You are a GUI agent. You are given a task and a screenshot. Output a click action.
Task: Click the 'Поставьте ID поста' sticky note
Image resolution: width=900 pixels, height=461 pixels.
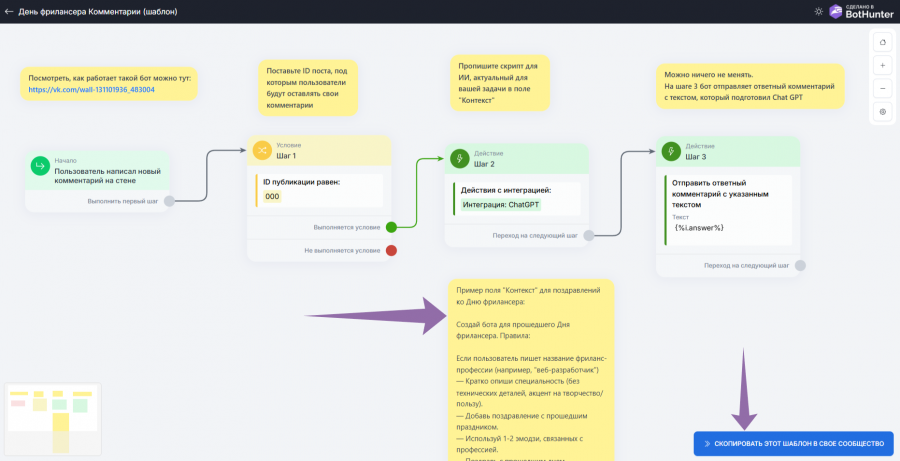coord(308,88)
